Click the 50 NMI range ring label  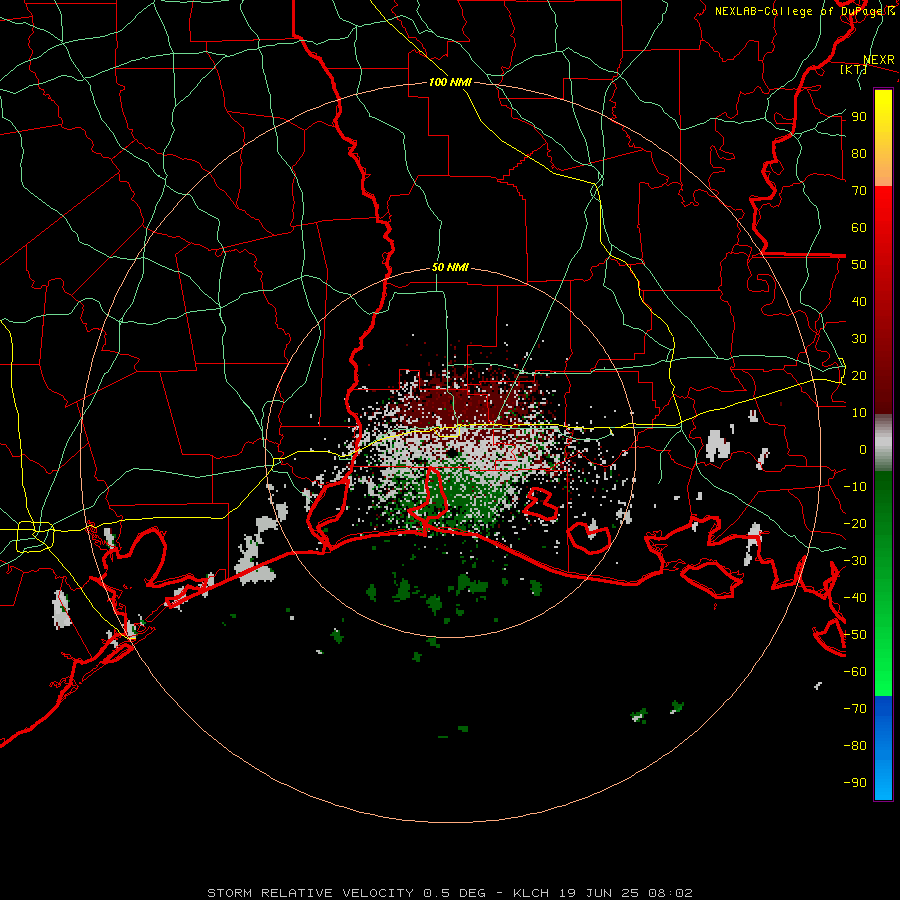pyautogui.click(x=450, y=267)
